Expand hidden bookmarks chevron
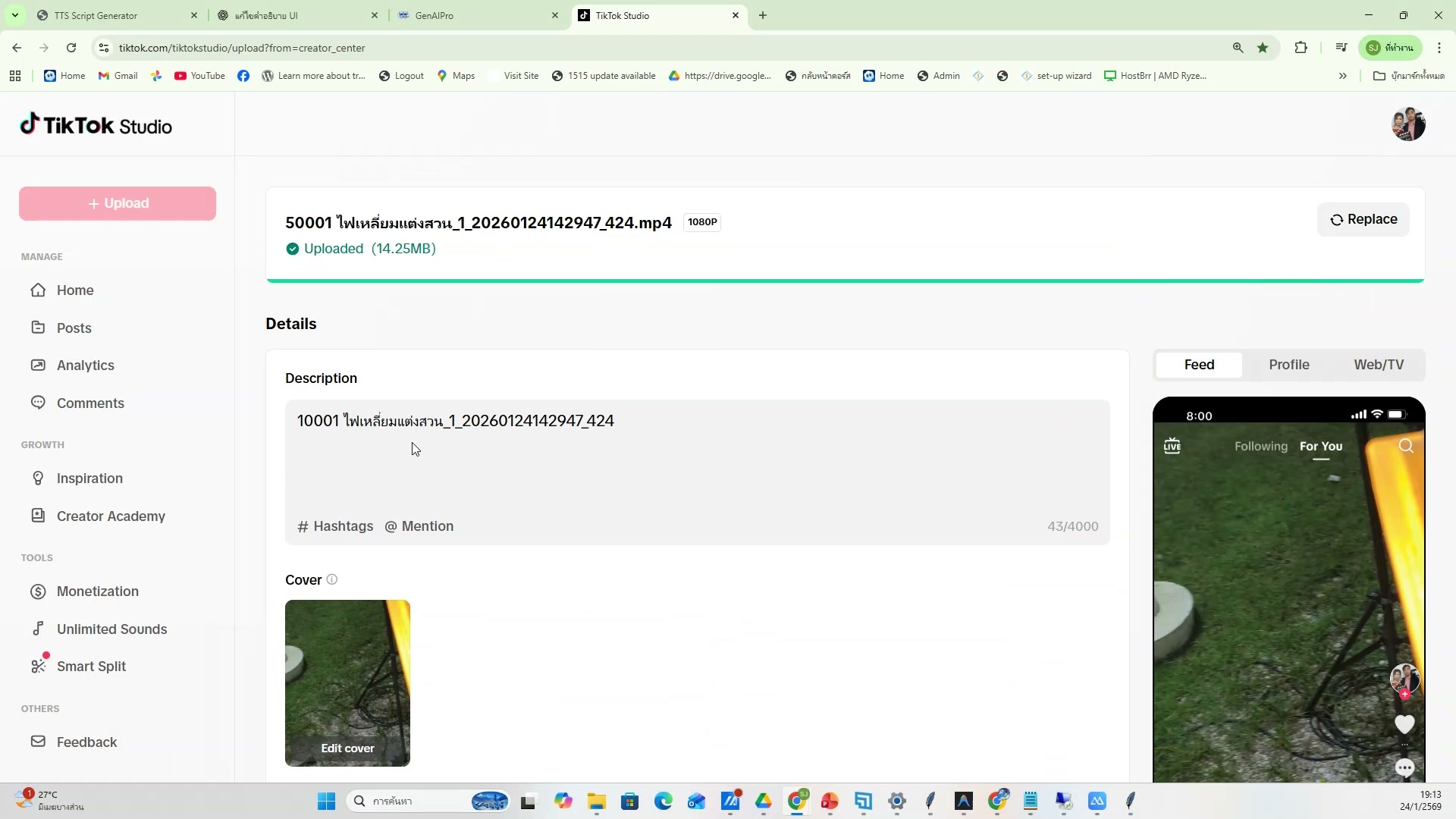The image size is (1456, 819). (1342, 76)
